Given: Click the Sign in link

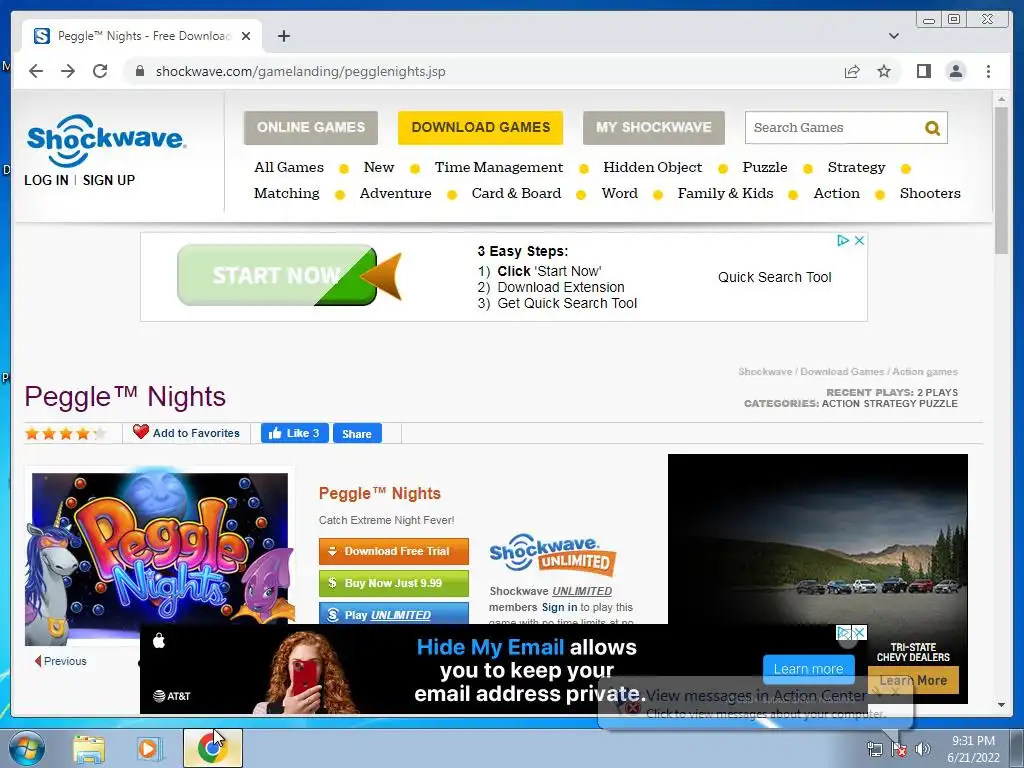Looking at the screenshot, I should [x=559, y=607].
